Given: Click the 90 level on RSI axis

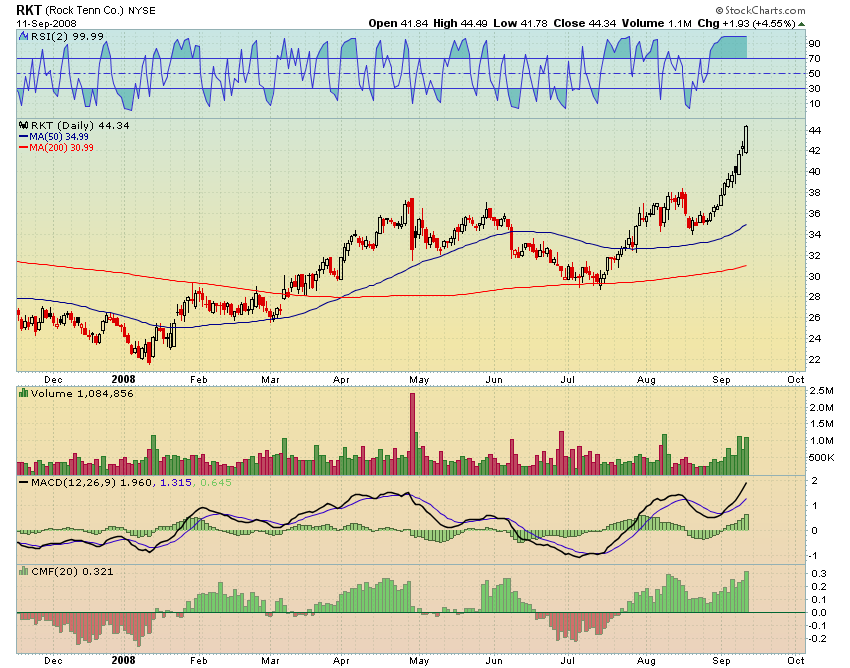Looking at the screenshot, I should 814,44.
